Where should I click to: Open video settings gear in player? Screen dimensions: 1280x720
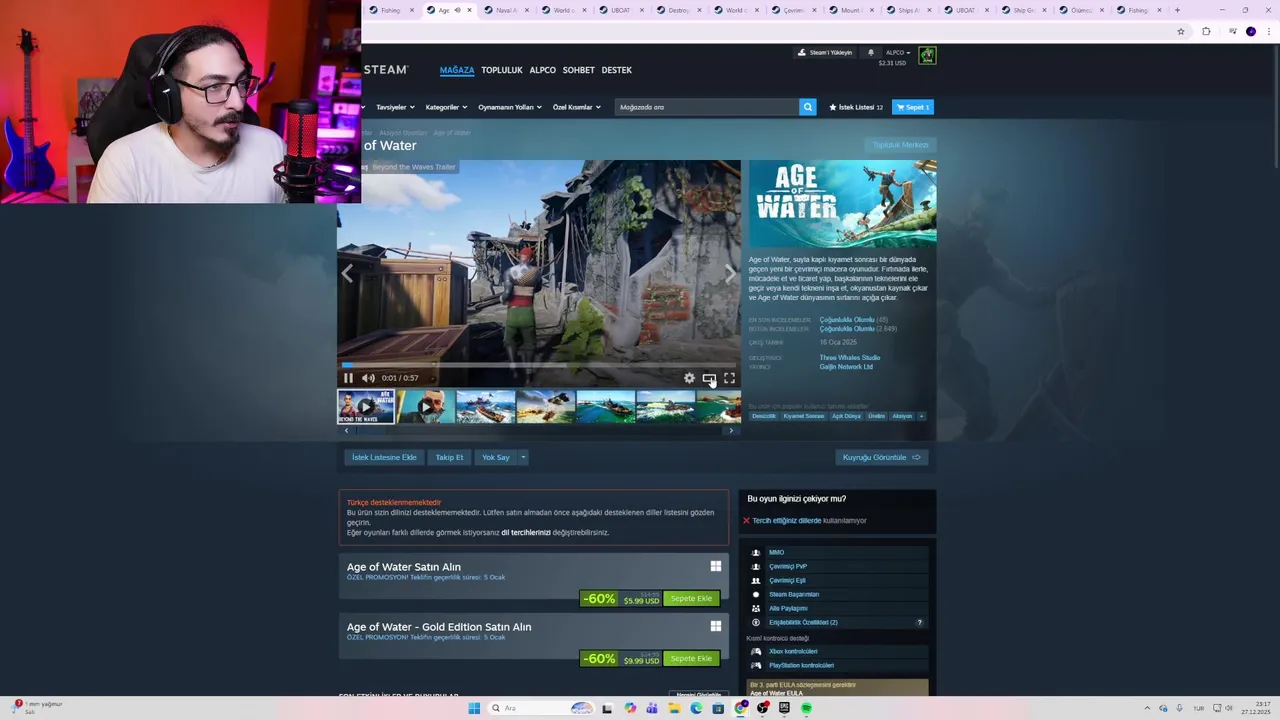tap(689, 378)
